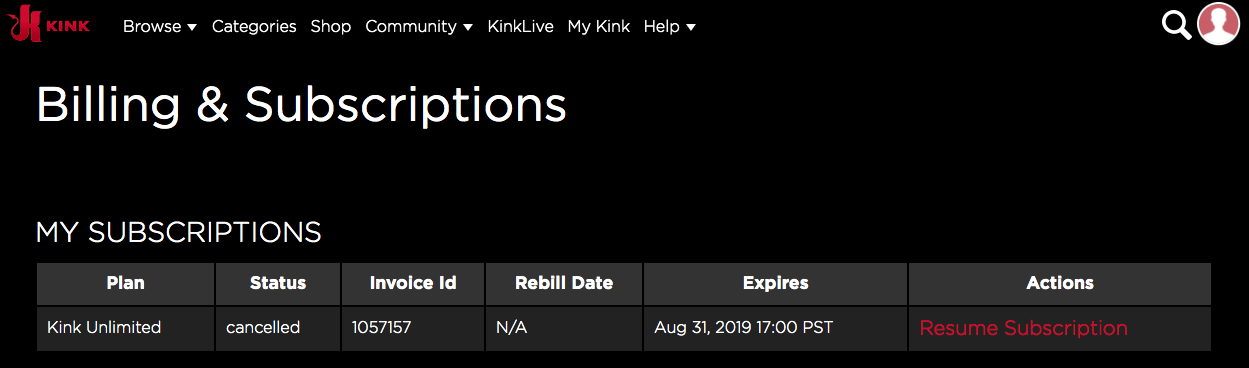Select the Status column header
The height and width of the screenshot is (368, 1249).
278,284
